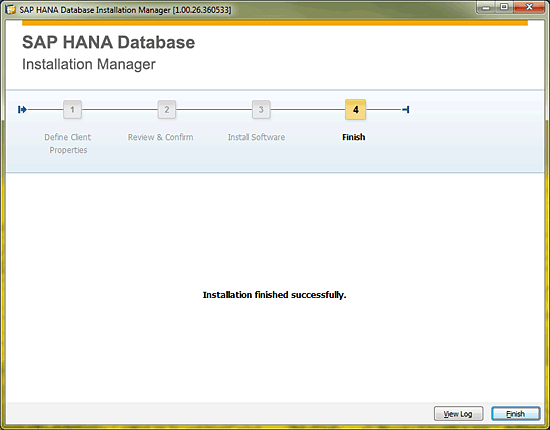This screenshot has width=550, height=430.
Task: Close the Installation Manager window
Action: pos(529,7)
